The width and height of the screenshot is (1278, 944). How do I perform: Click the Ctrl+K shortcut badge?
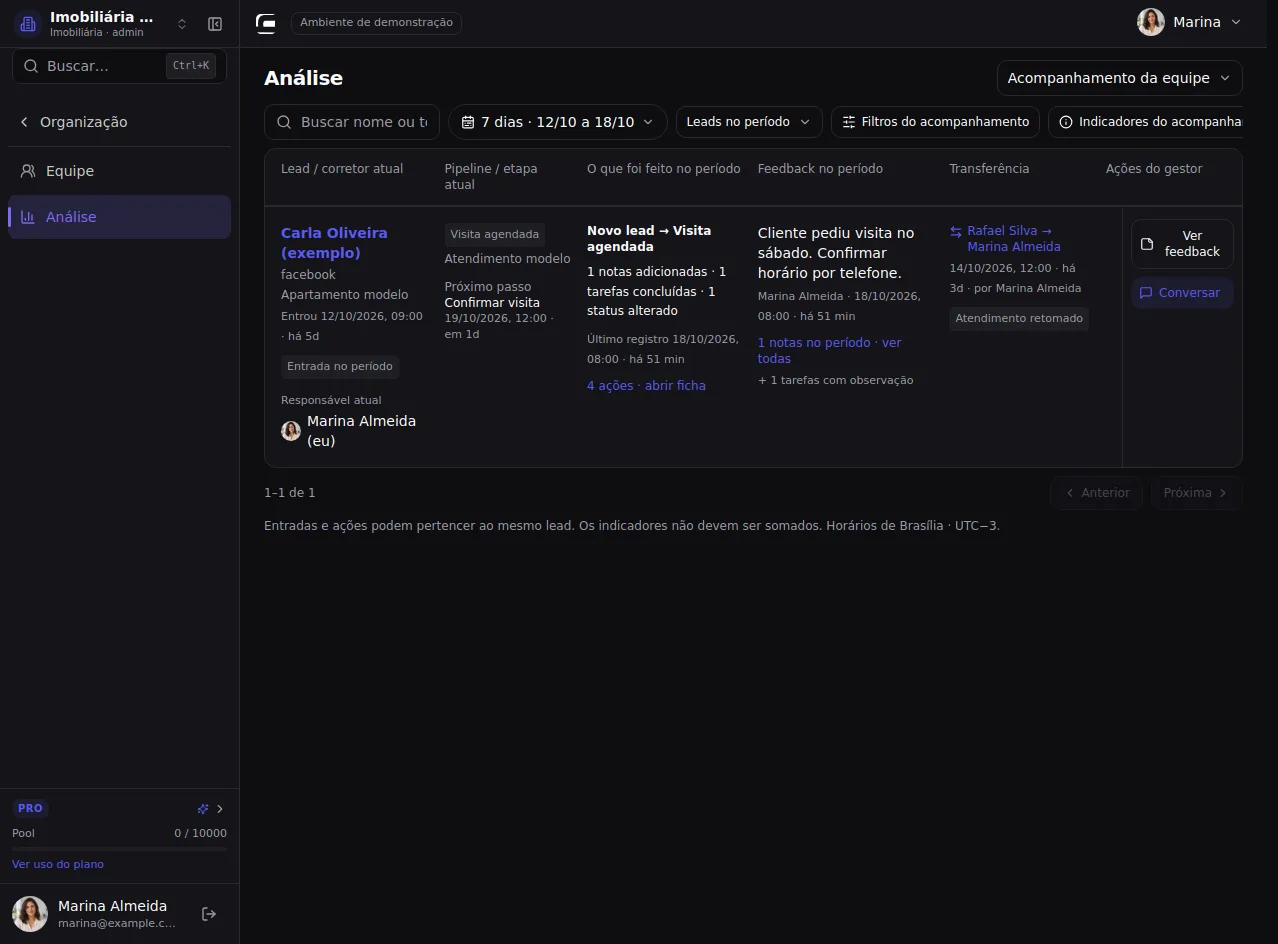pyautogui.click(x=191, y=66)
